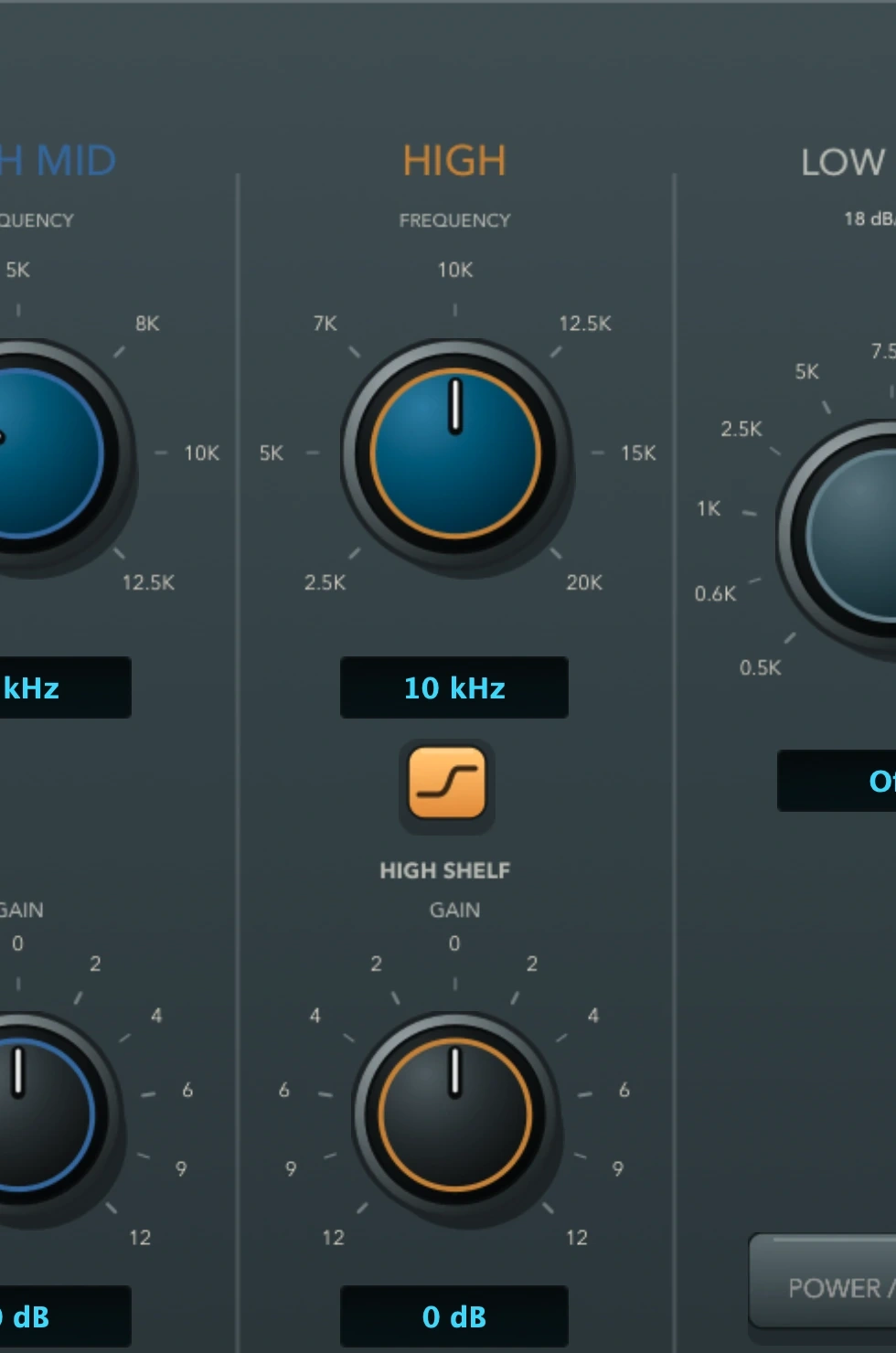This screenshot has height=1353, width=896.
Task: Click the Power button
Action: [823, 1281]
